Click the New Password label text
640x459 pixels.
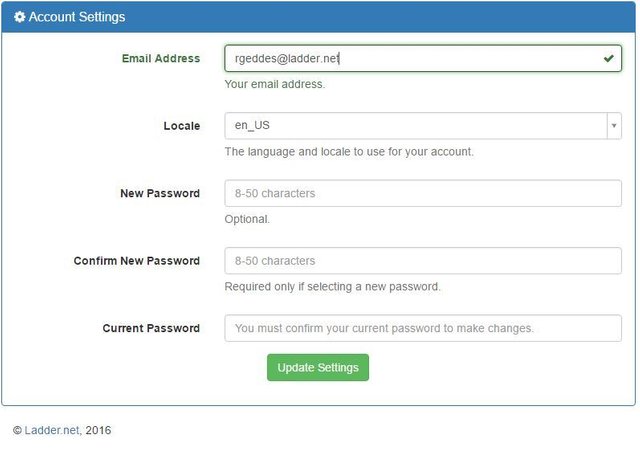pyautogui.click(x=159, y=193)
